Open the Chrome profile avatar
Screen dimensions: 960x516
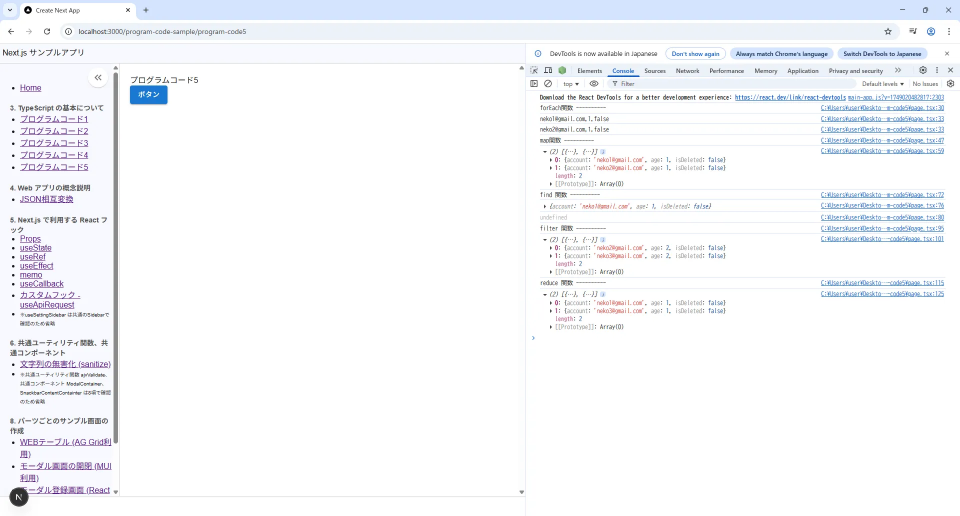click(x=931, y=31)
